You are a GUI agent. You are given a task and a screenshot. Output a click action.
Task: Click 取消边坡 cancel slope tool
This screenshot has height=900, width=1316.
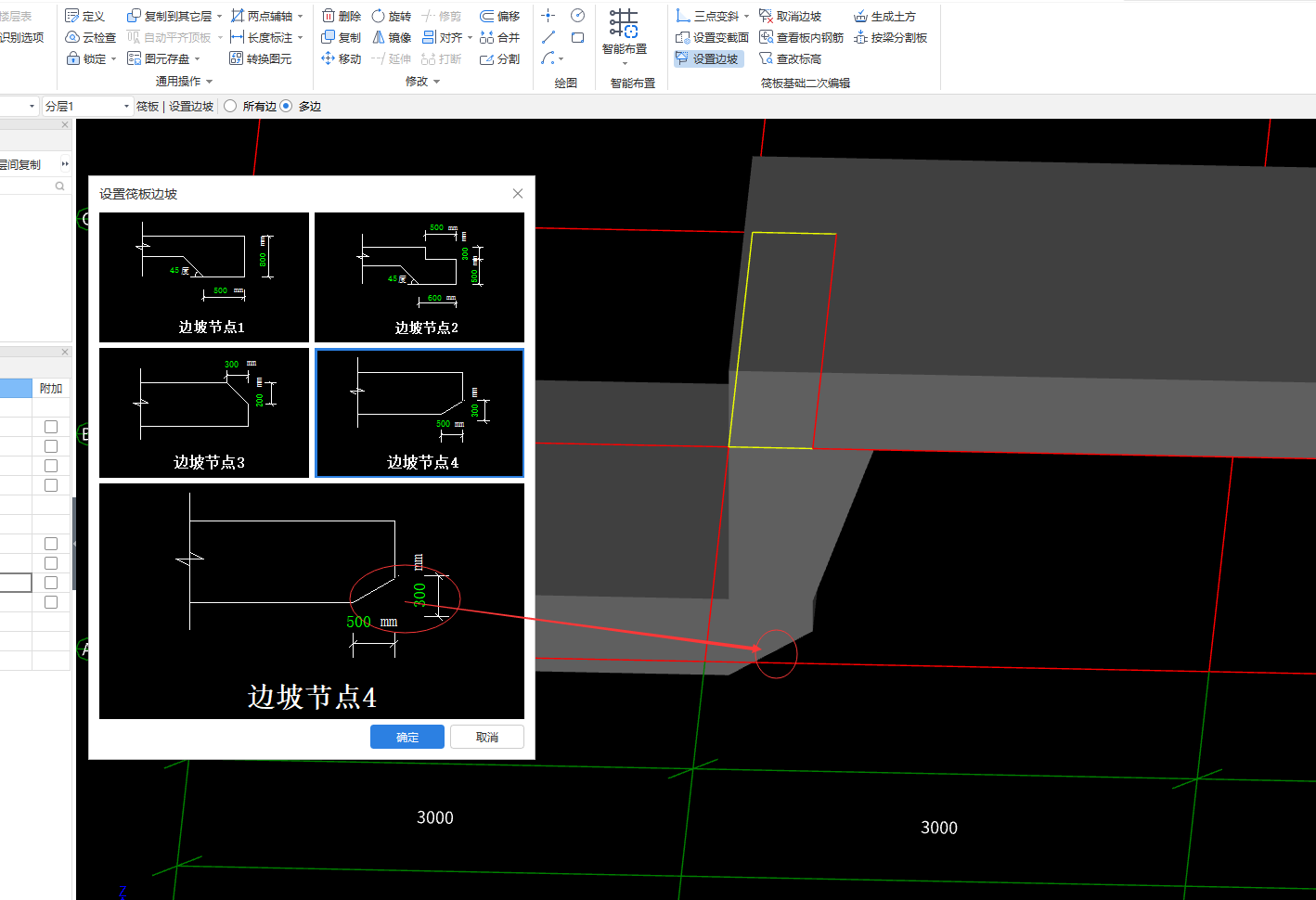click(790, 16)
